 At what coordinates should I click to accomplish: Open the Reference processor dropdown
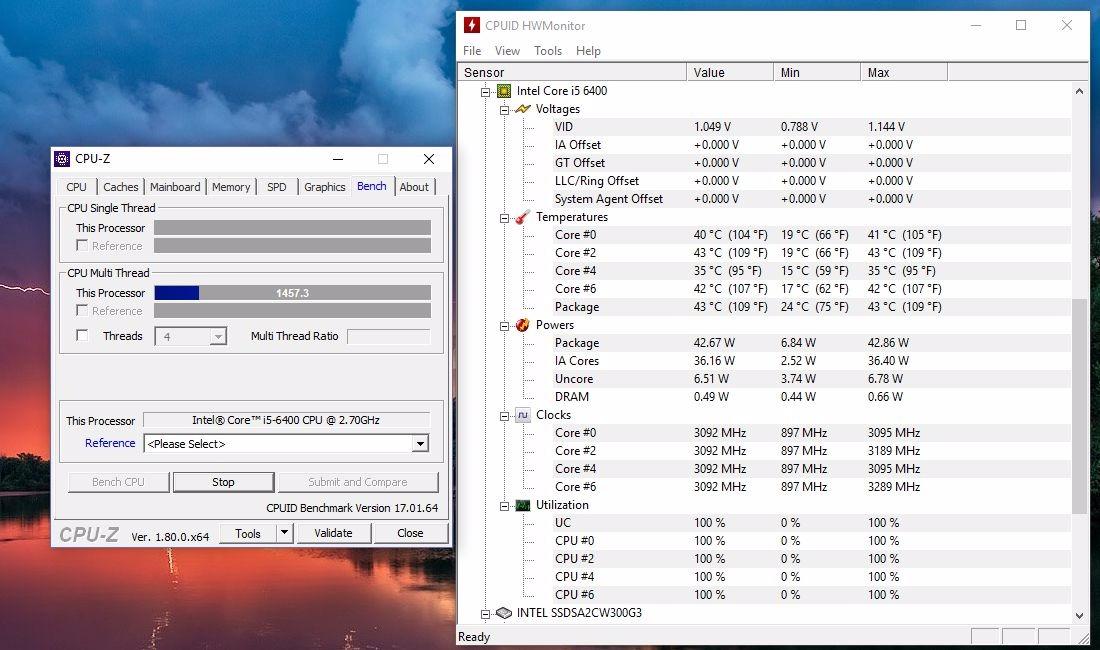pos(420,444)
